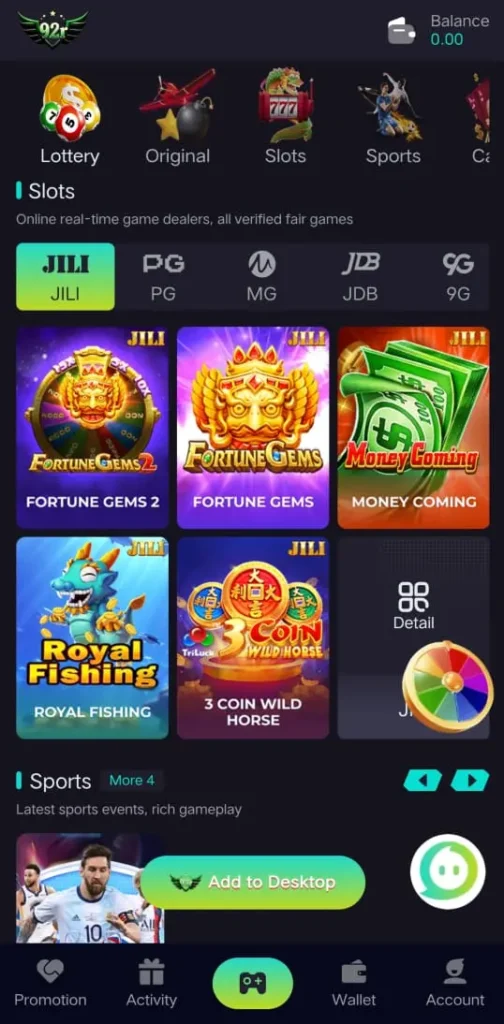Click the Add to Desktop button
This screenshot has width=504, height=1024.
[x=253, y=882]
